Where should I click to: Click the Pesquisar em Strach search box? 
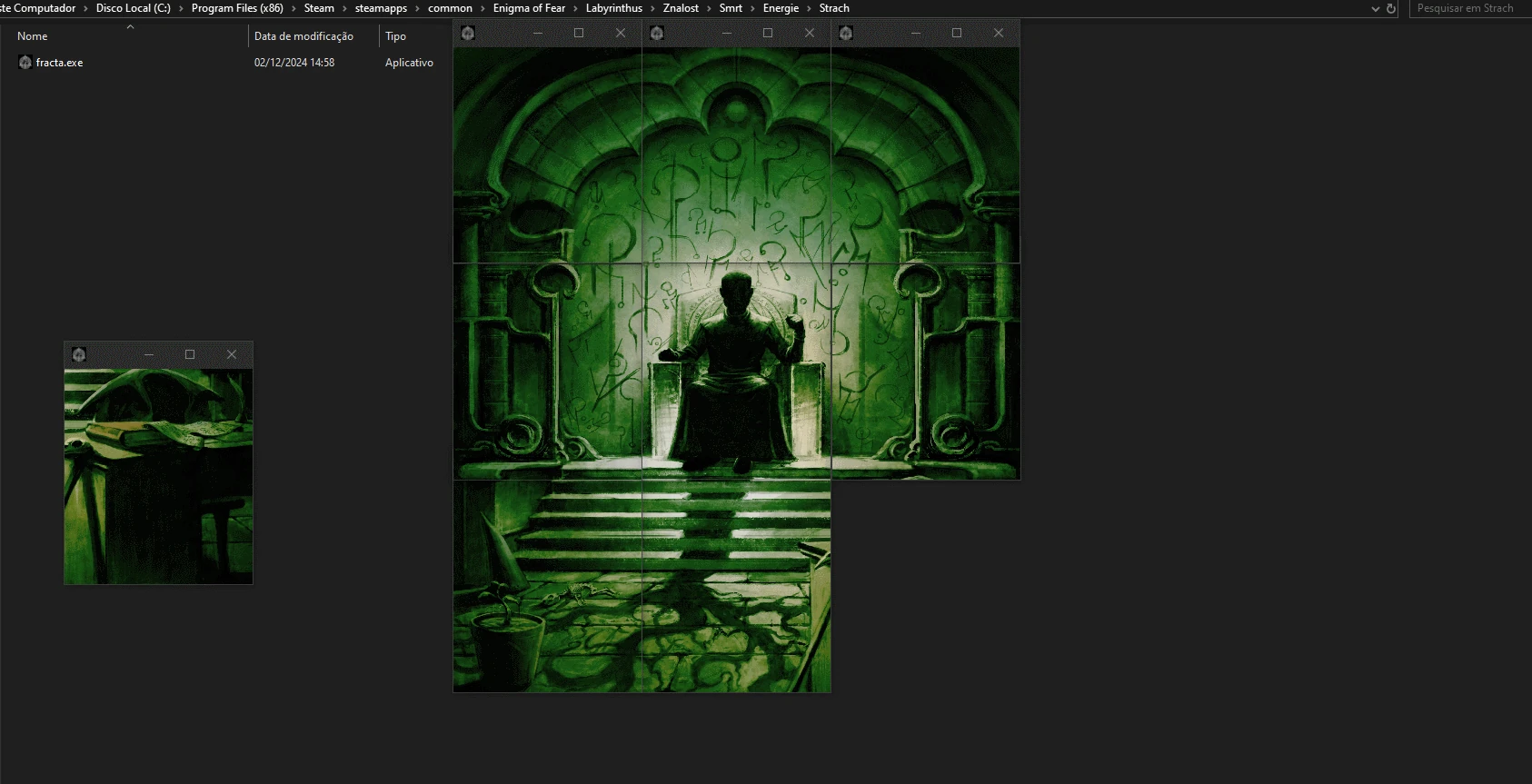[1465, 8]
